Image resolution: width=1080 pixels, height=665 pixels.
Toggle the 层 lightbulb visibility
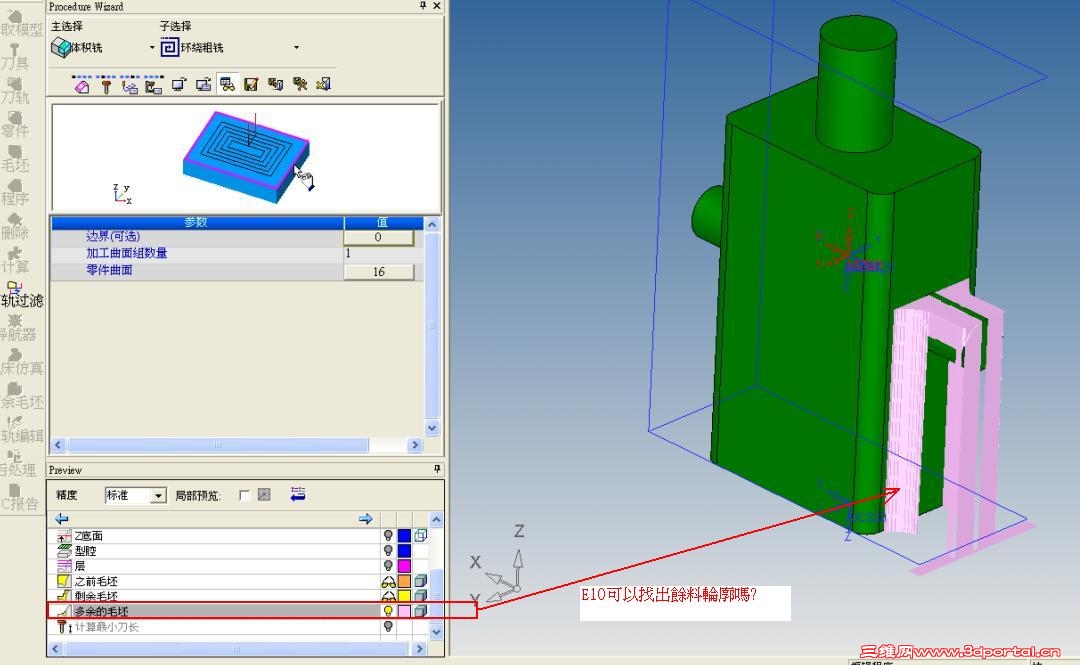[x=388, y=566]
